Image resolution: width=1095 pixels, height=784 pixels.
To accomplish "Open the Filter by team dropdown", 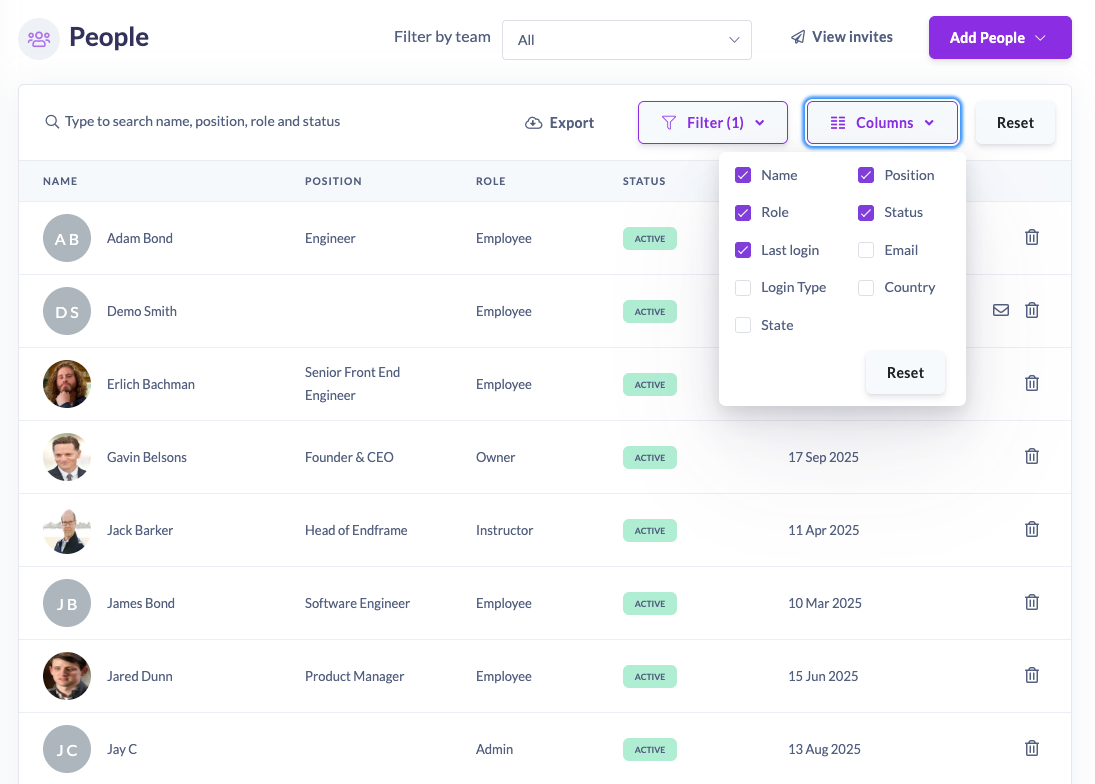I will click(626, 40).
